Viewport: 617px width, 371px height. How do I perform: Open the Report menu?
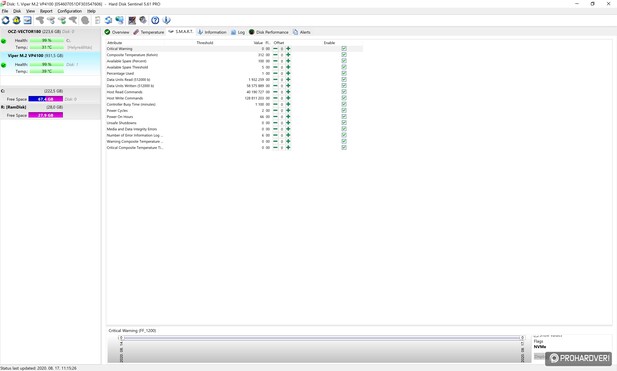(46, 11)
